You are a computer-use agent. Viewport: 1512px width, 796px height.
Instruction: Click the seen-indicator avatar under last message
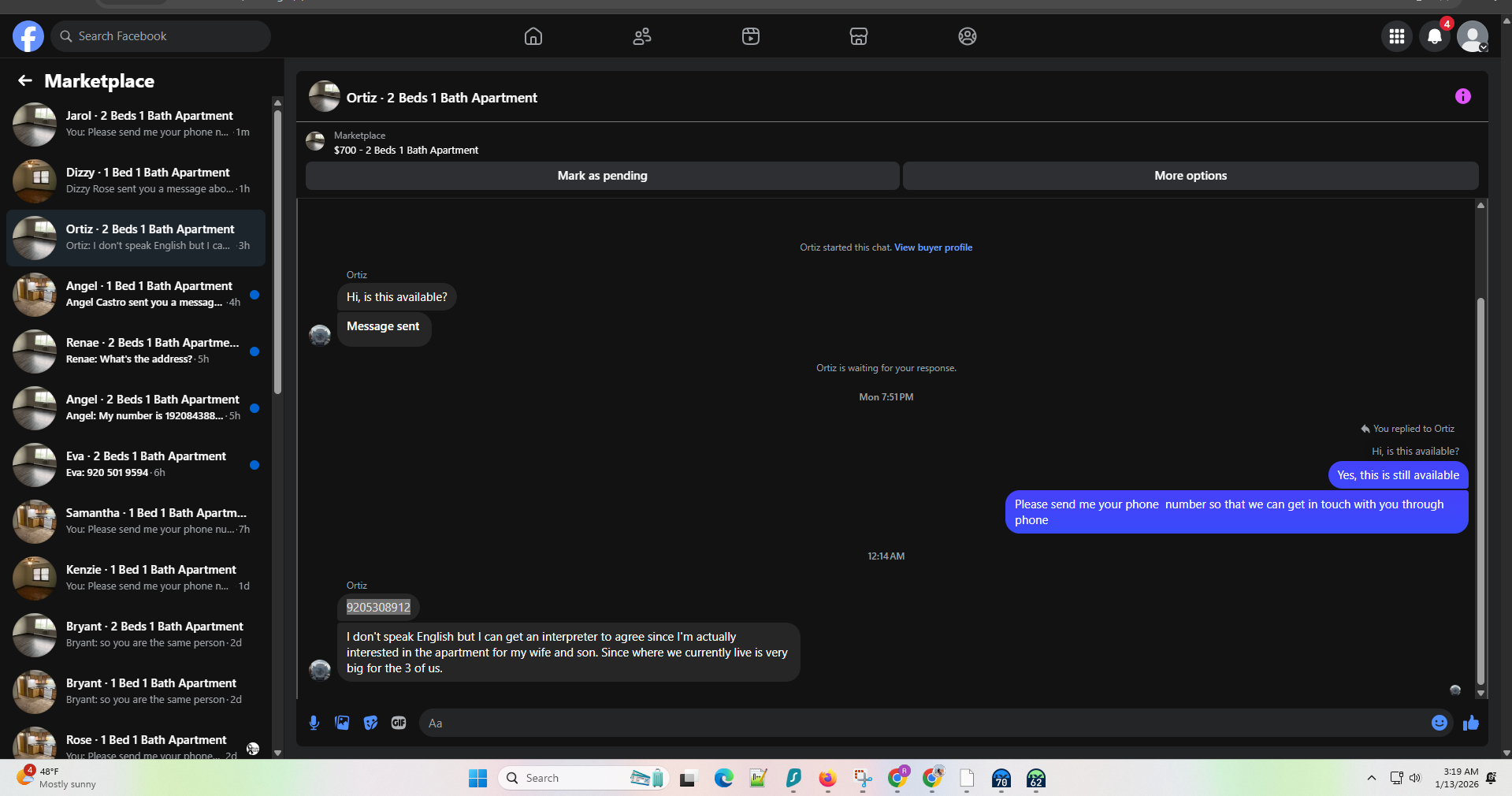(1455, 690)
